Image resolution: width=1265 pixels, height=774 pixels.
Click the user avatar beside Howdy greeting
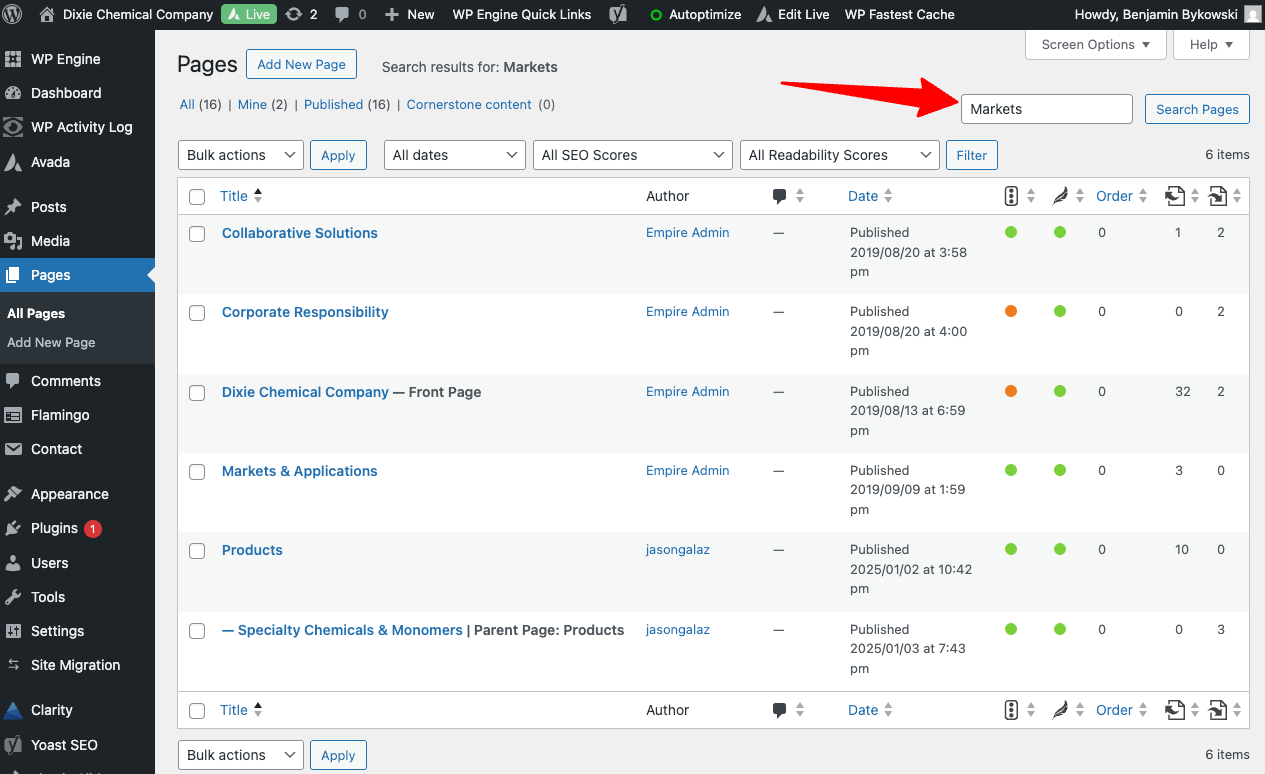click(x=1252, y=14)
